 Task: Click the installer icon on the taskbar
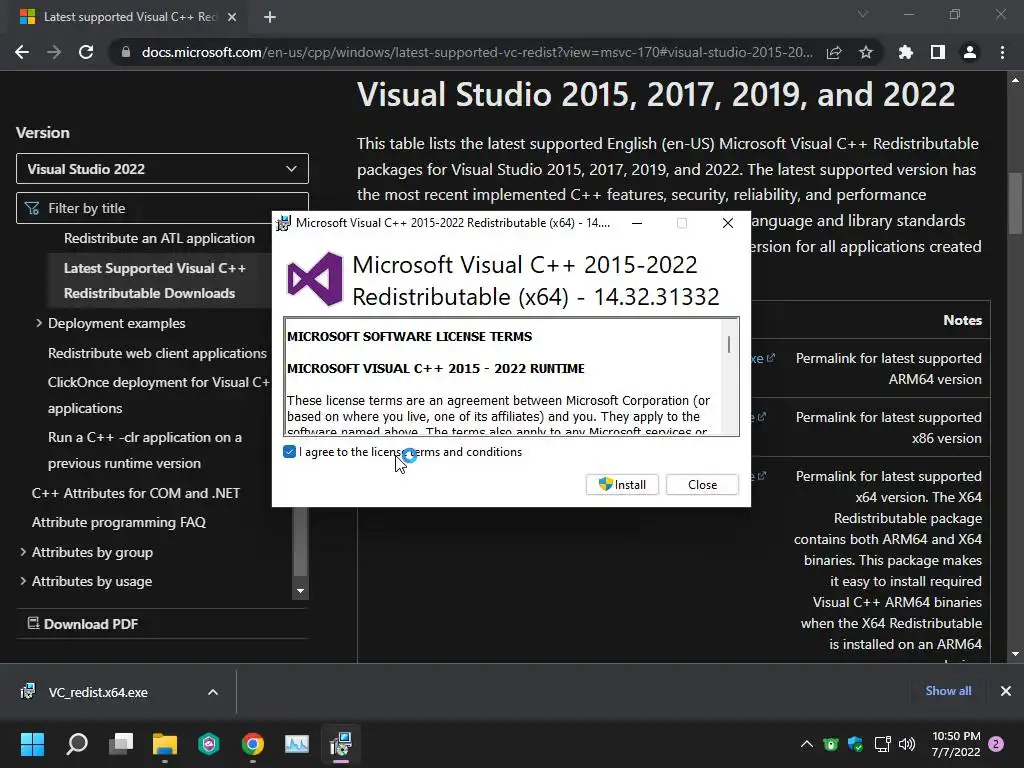pyautogui.click(x=341, y=744)
